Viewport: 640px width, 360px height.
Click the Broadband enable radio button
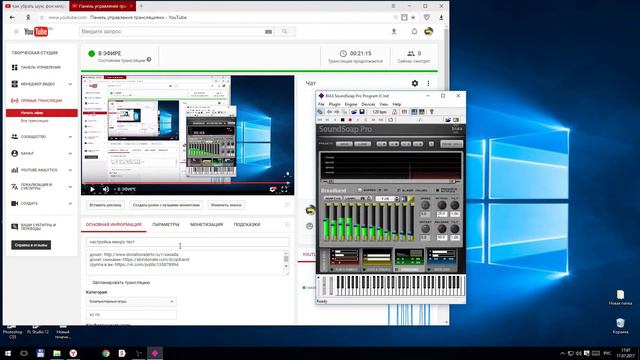[360, 190]
